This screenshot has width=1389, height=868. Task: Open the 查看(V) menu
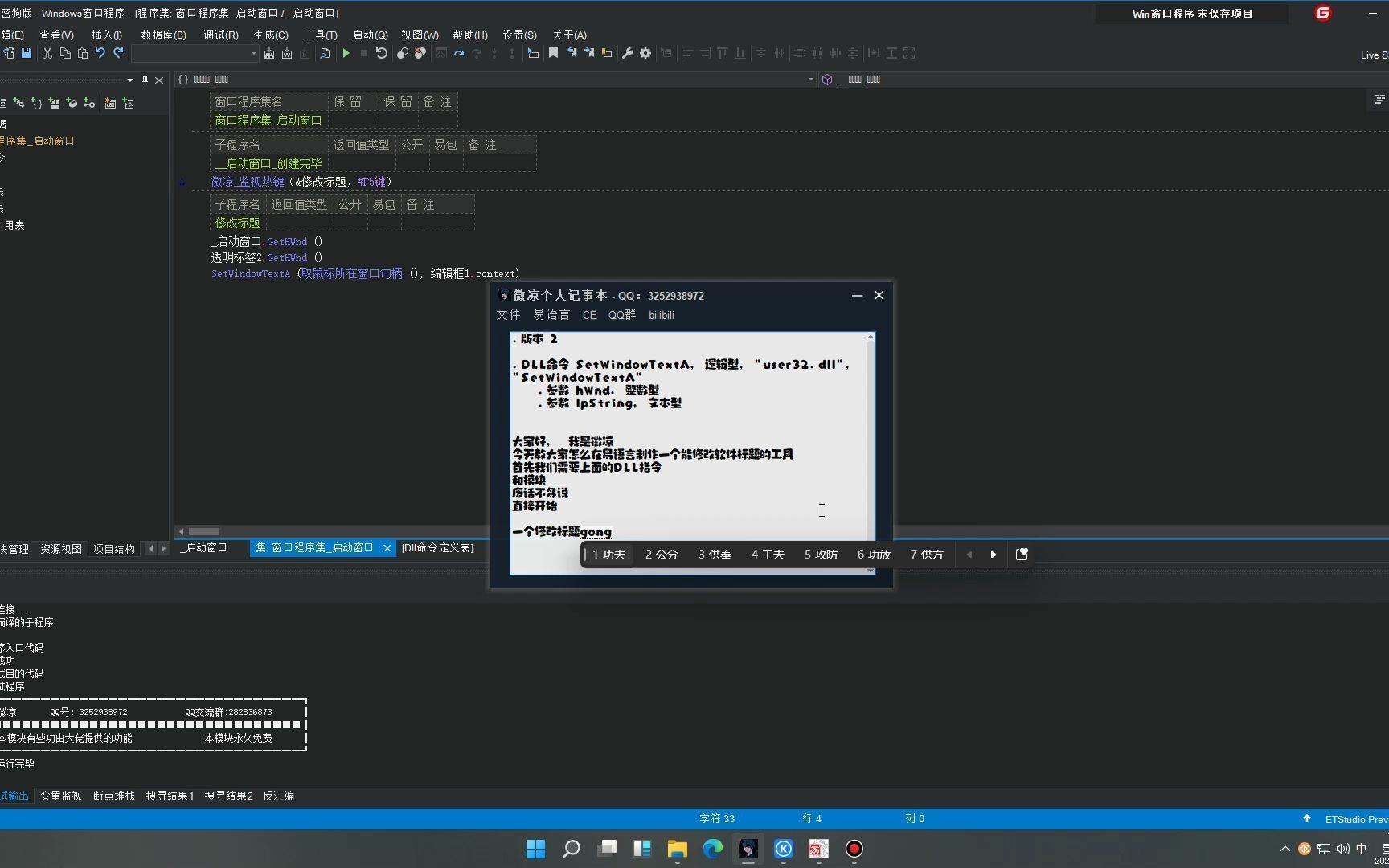[56, 35]
